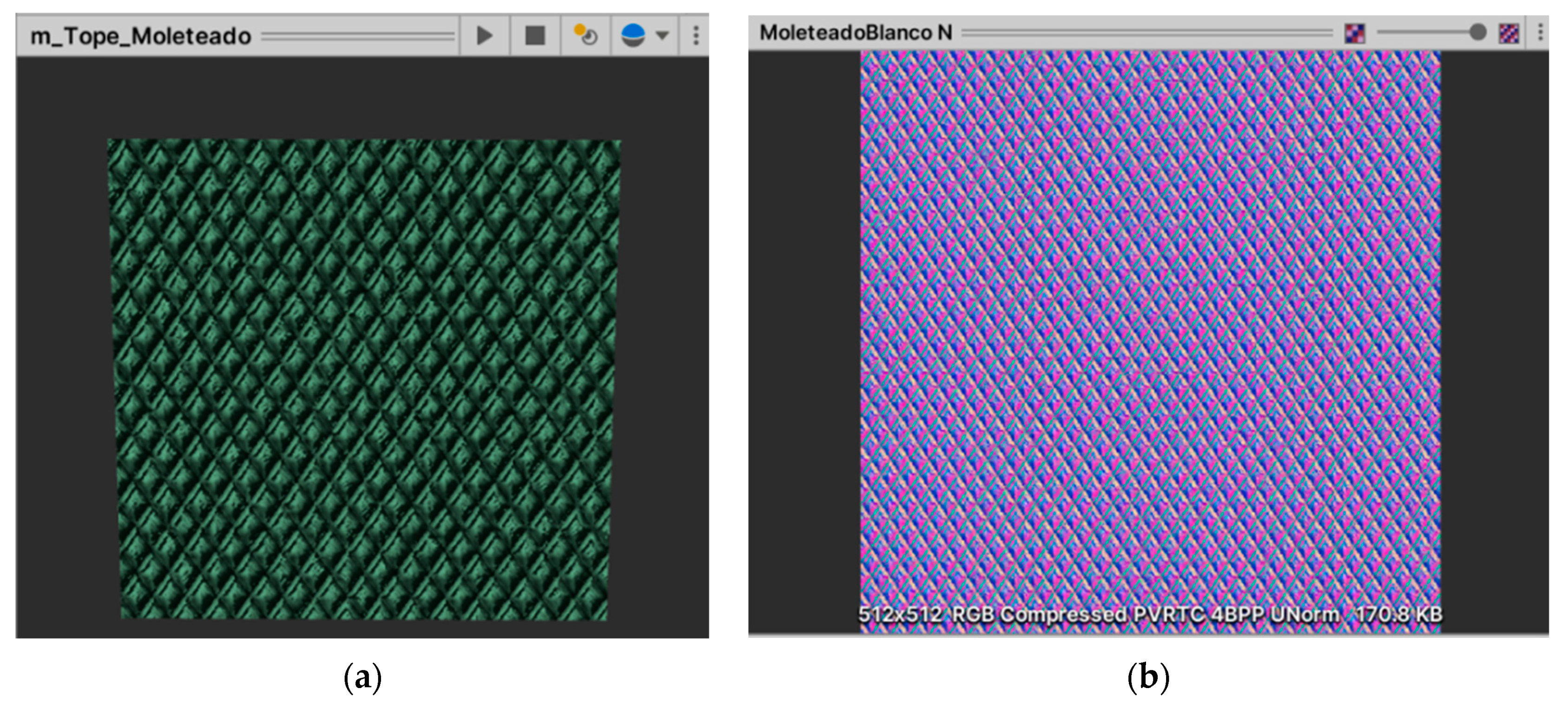
Task: Click the (b) figure caption label
Action: click(x=1148, y=677)
